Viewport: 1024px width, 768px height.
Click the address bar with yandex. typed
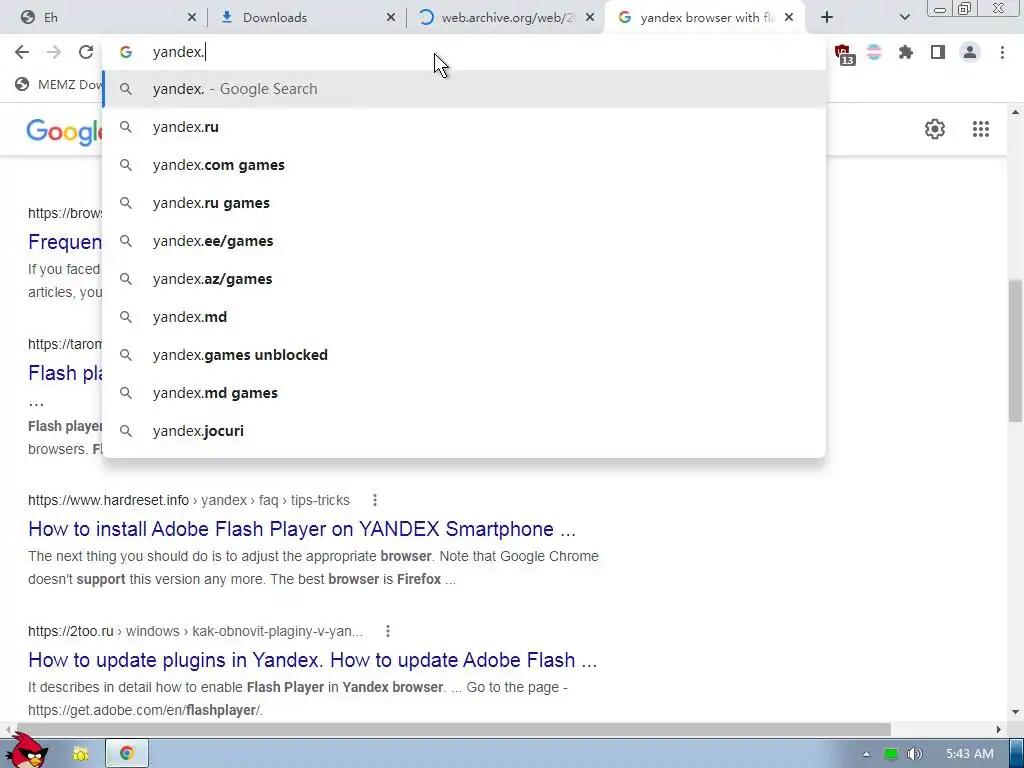tap(464, 52)
